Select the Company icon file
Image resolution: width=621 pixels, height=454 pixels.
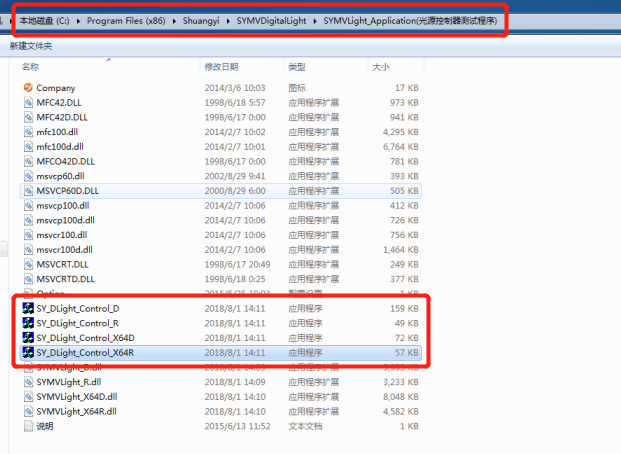(28, 88)
